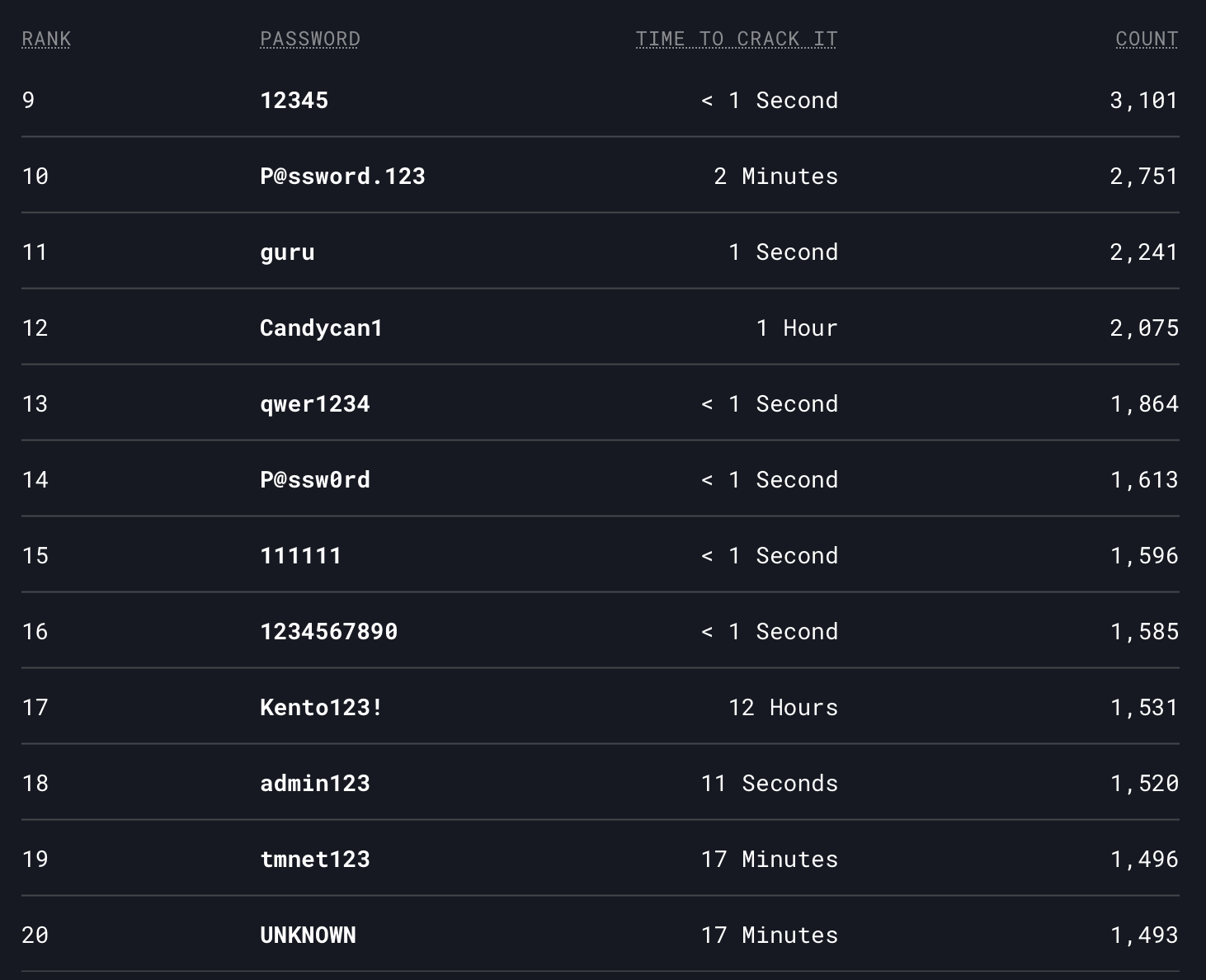Select the password 12345
The image size is (1206, 980).
point(294,101)
